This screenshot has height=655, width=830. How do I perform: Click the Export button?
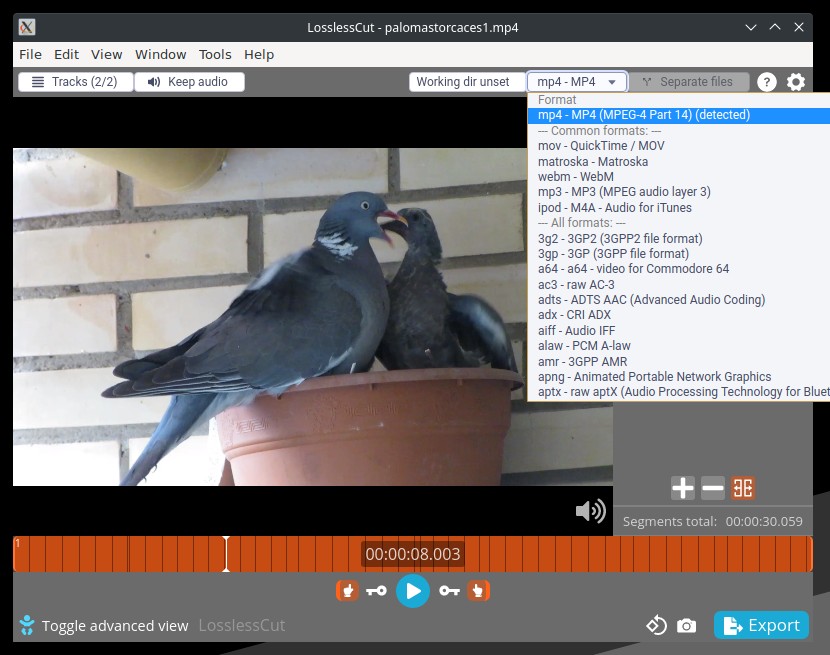[x=761, y=625]
